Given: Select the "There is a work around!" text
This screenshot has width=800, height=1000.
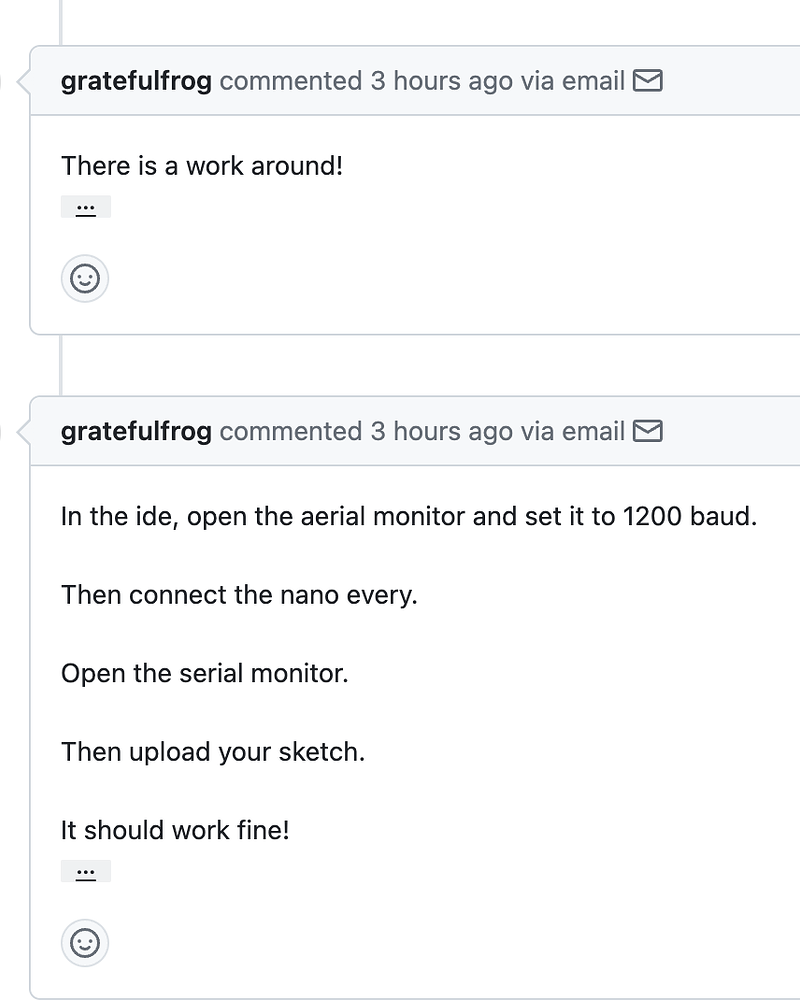Looking at the screenshot, I should coord(202,166).
